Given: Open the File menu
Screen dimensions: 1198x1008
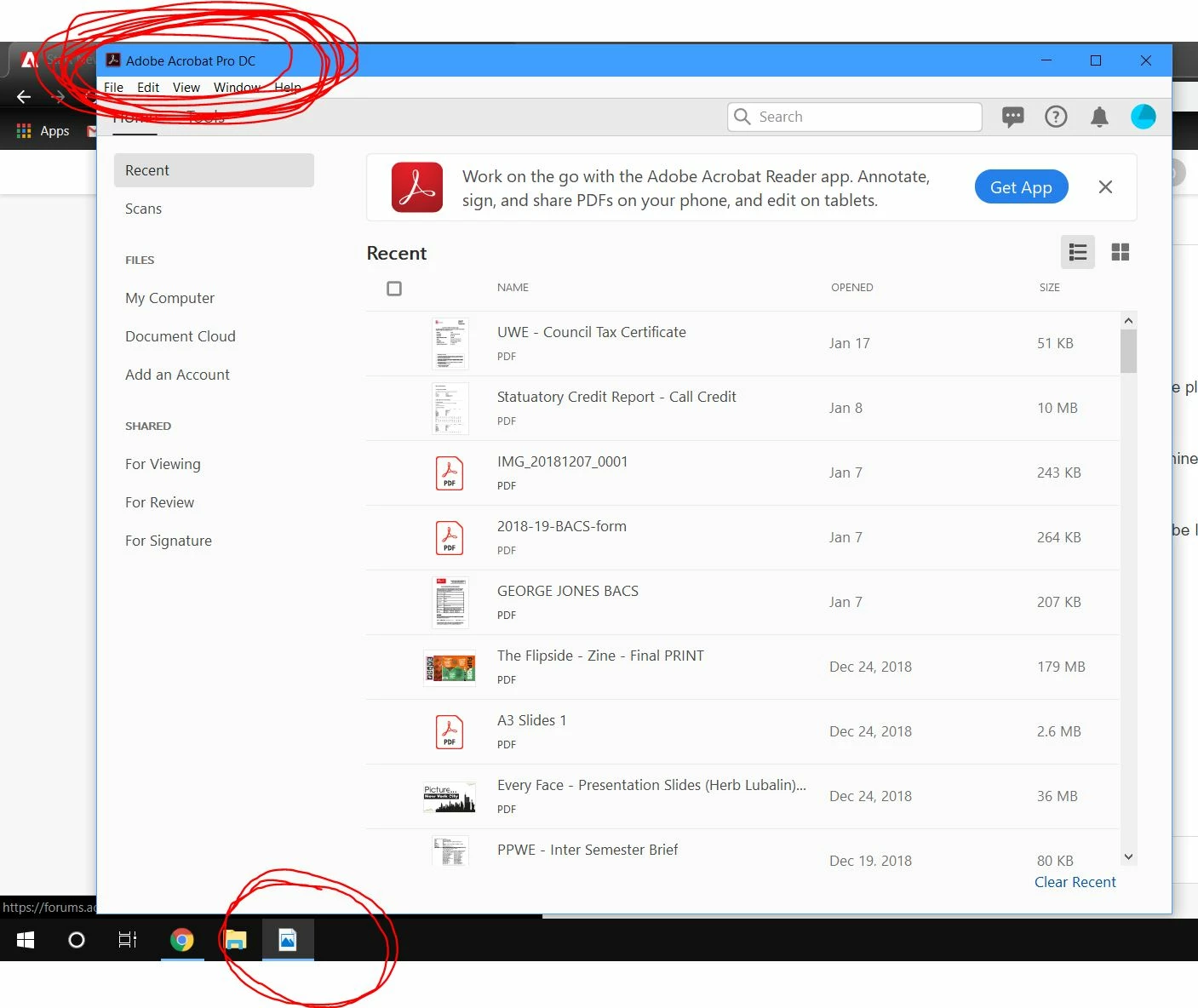Looking at the screenshot, I should 114,88.
